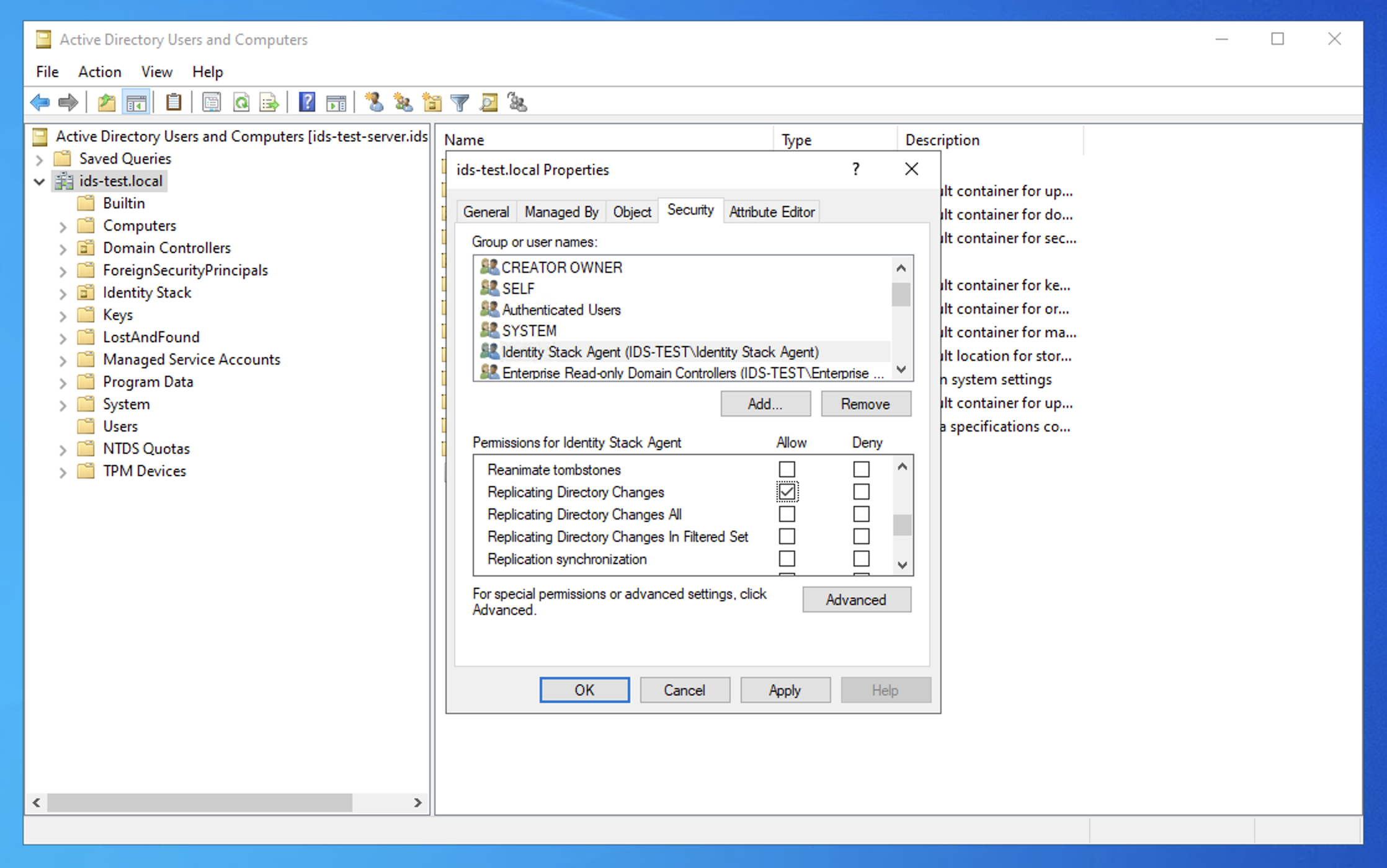Click the Find objects magnifier icon
Screen dimensions: 1387x868
[x=489, y=102]
